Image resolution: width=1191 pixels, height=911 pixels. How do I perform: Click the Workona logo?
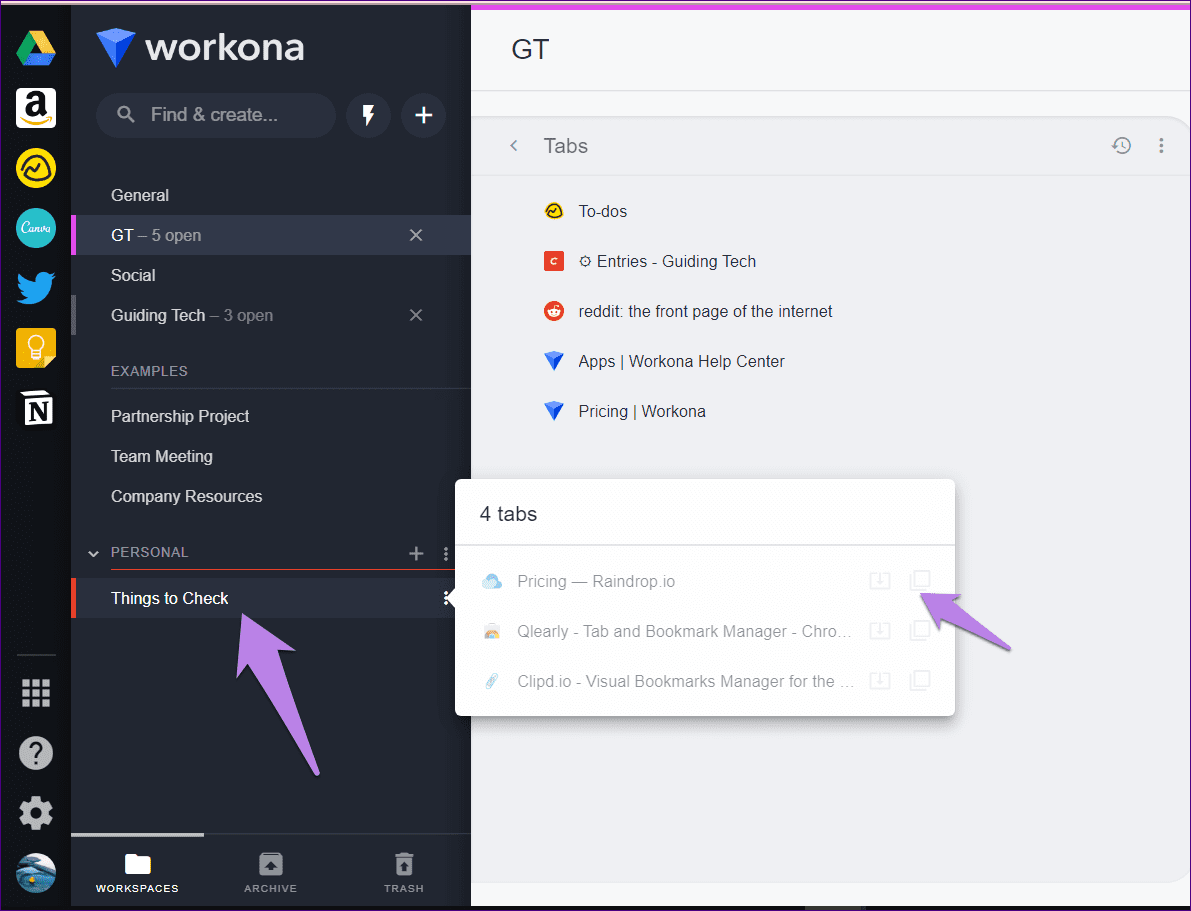201,47
